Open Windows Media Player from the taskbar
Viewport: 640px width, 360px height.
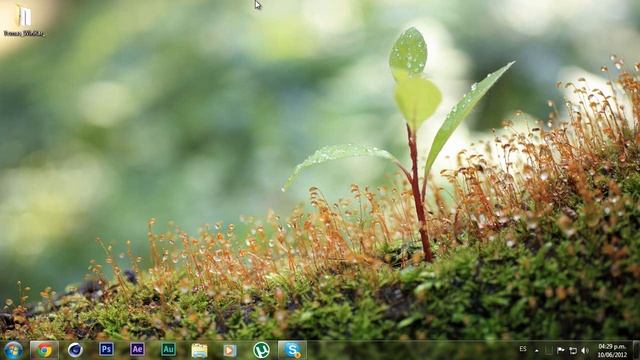pos(230,350)
